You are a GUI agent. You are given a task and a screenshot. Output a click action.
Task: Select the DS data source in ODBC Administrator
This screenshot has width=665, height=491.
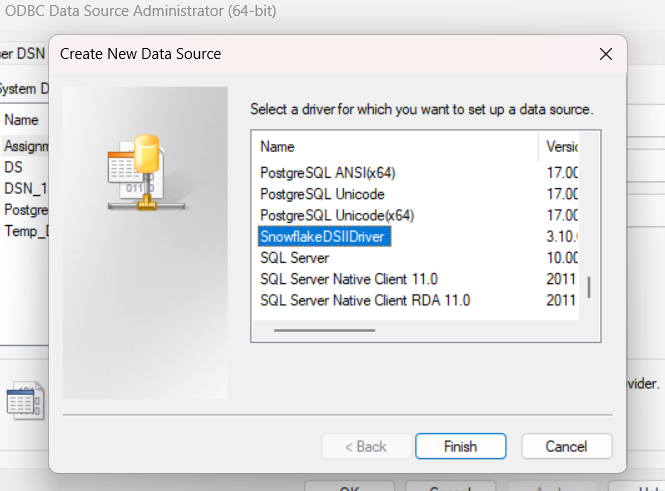[x=14, y=167]
